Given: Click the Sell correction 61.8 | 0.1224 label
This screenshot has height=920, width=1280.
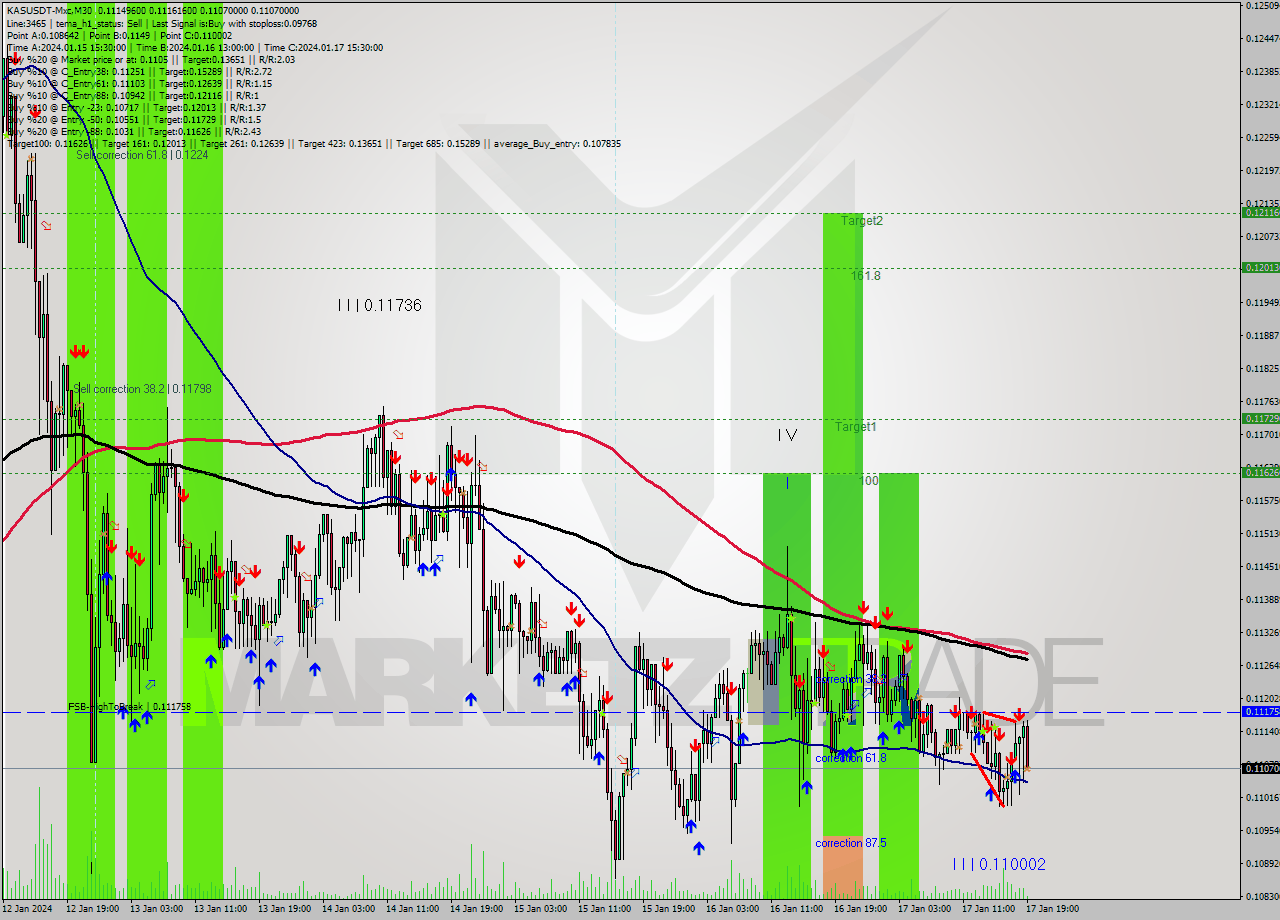Looking at the screenshot, I should 142,155.
